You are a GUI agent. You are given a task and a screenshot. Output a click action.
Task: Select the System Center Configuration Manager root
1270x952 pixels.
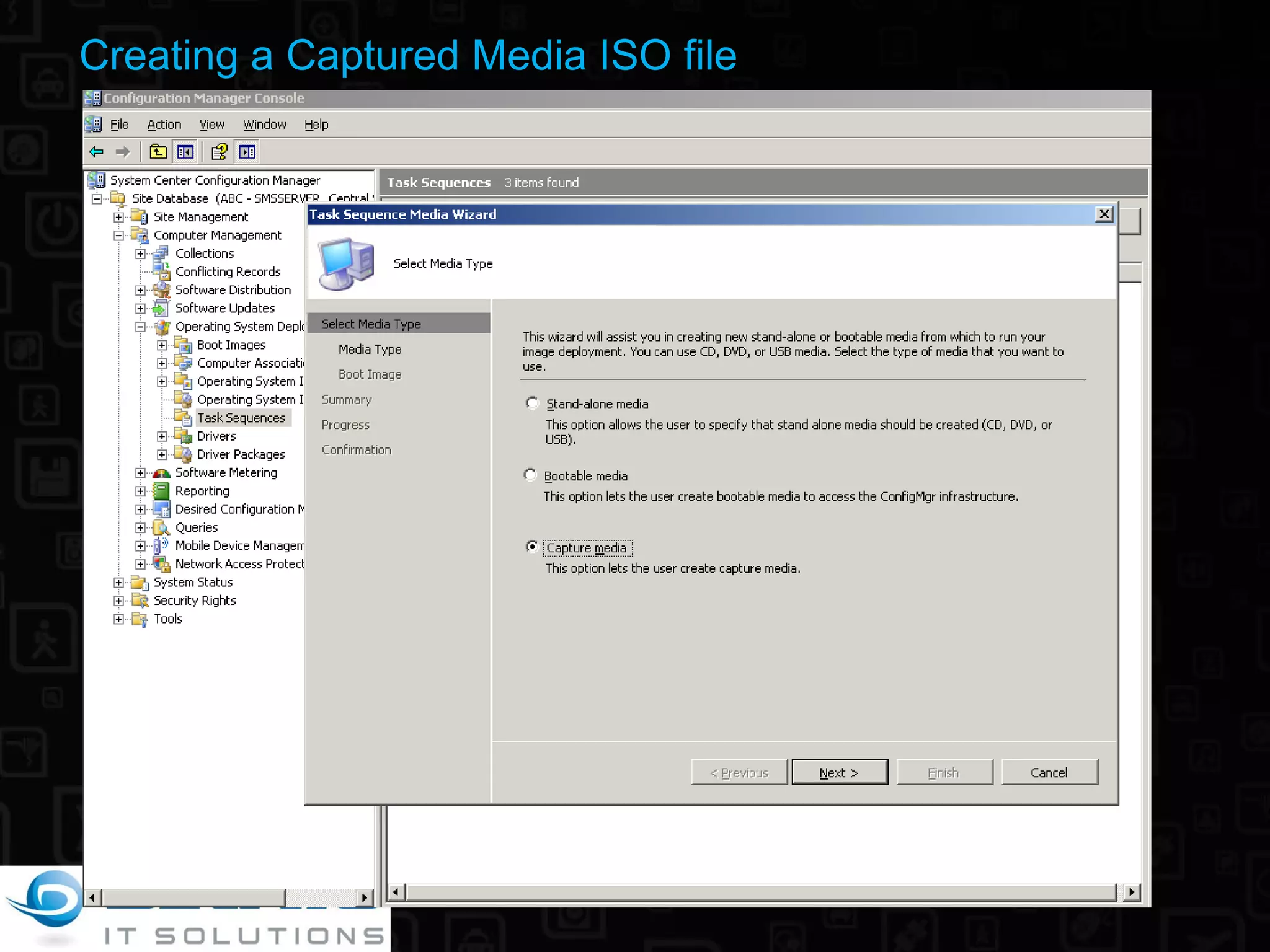[x=215, y=180]
